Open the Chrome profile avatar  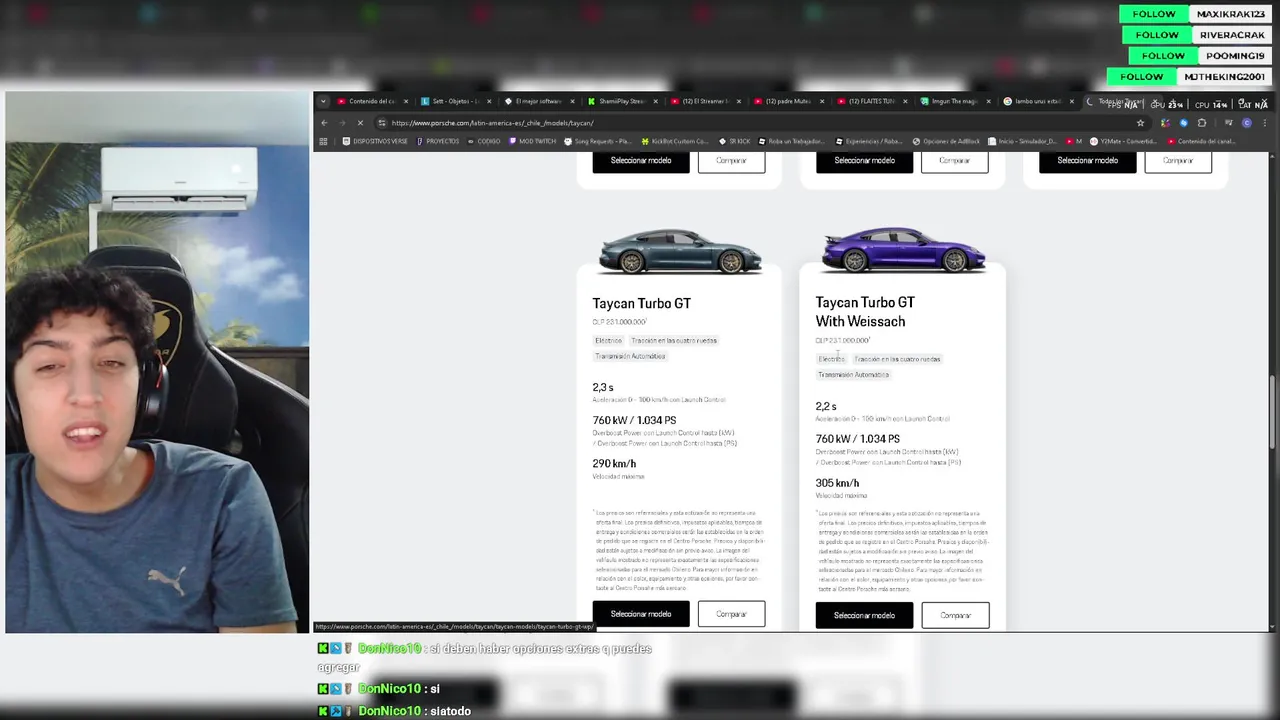point(1246,123)
